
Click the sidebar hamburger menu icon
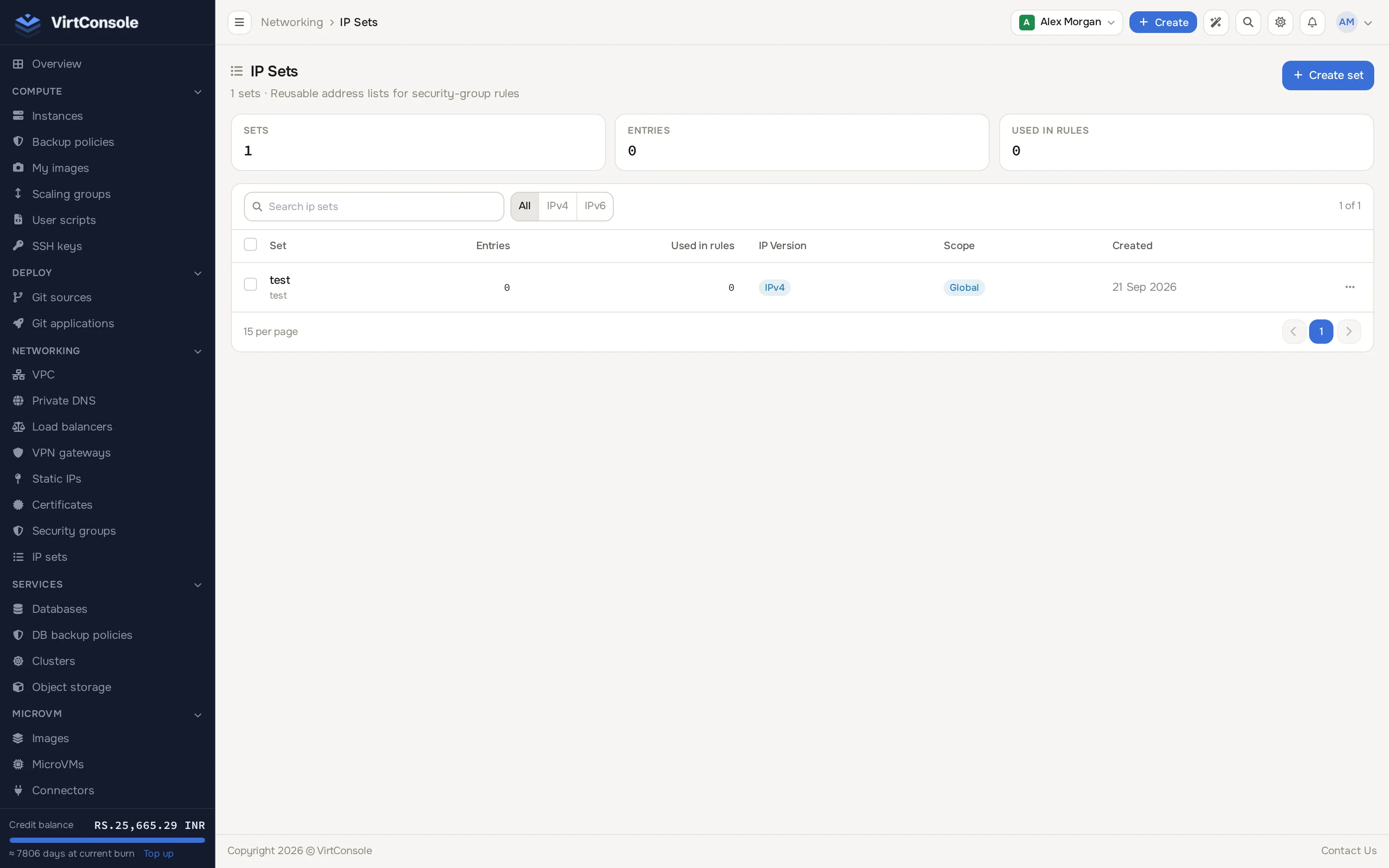pos(239,23)
